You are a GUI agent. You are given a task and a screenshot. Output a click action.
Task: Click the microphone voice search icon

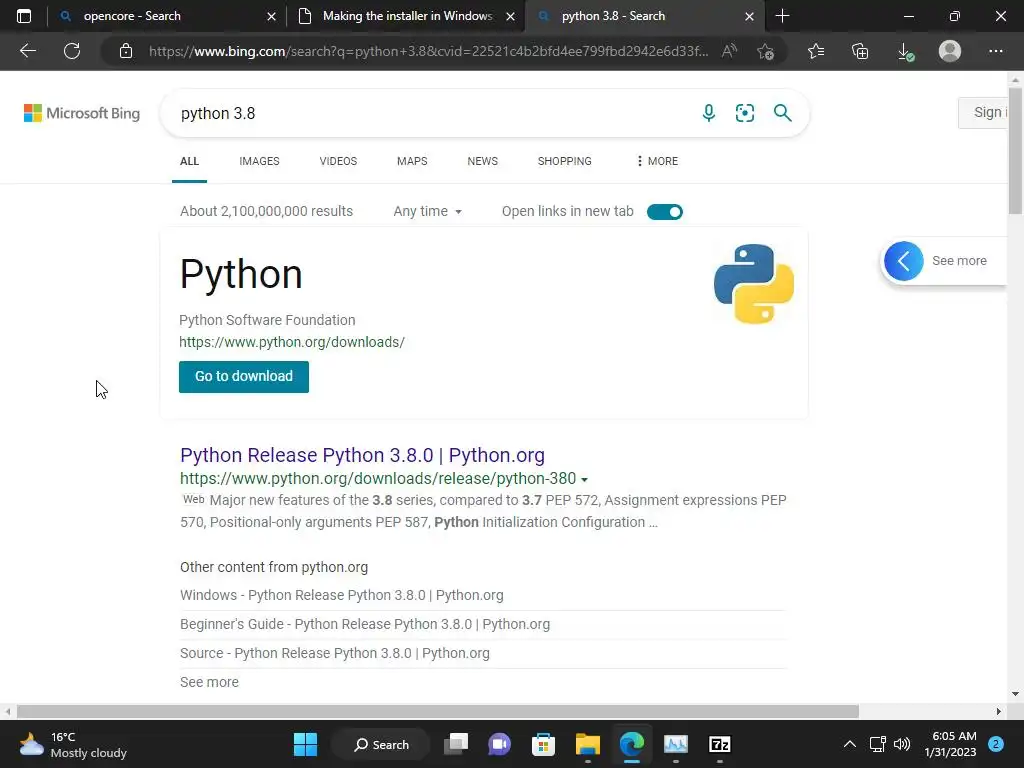click(x=709, y=113)
